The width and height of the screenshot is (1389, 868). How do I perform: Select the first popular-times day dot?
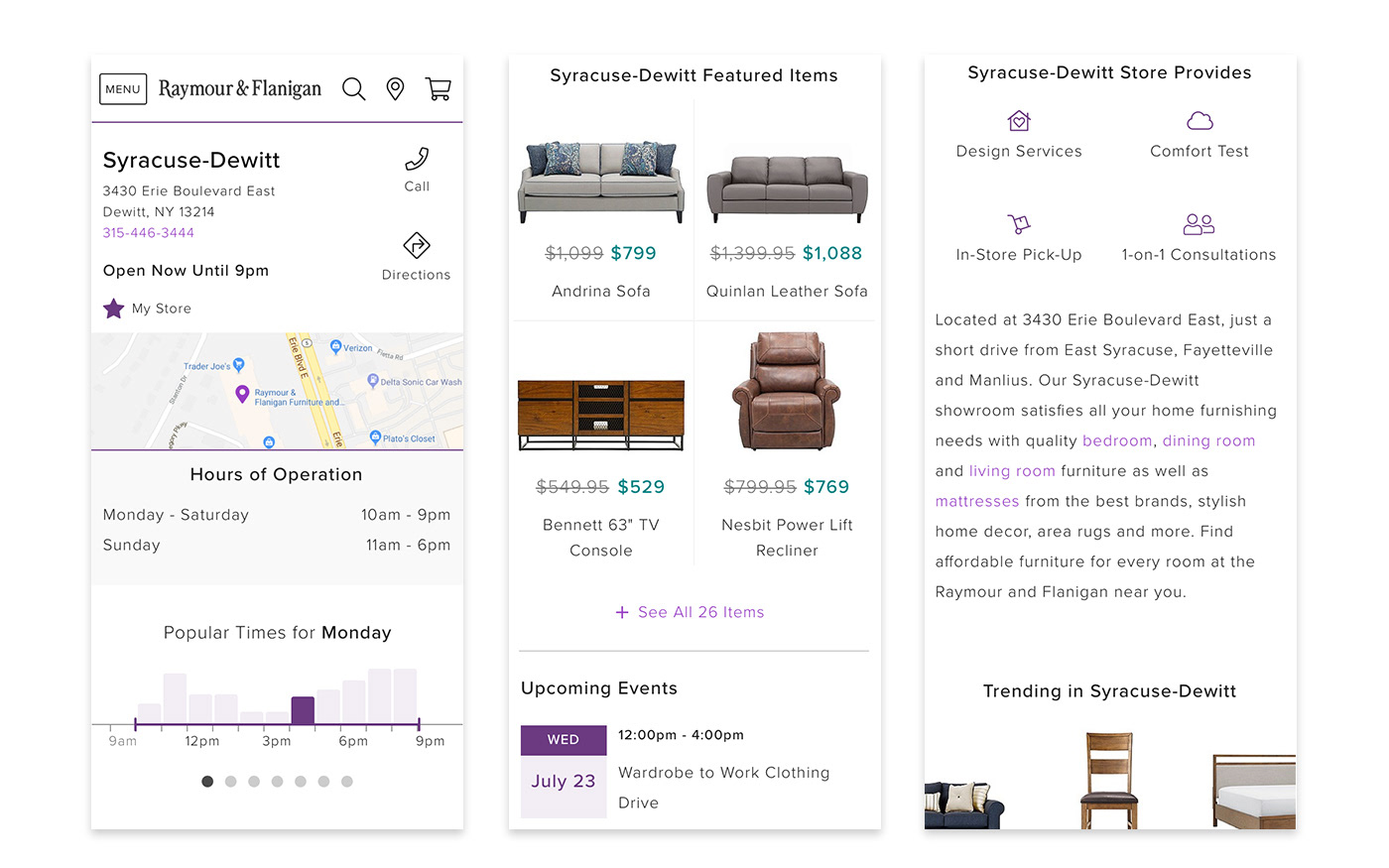207,782
